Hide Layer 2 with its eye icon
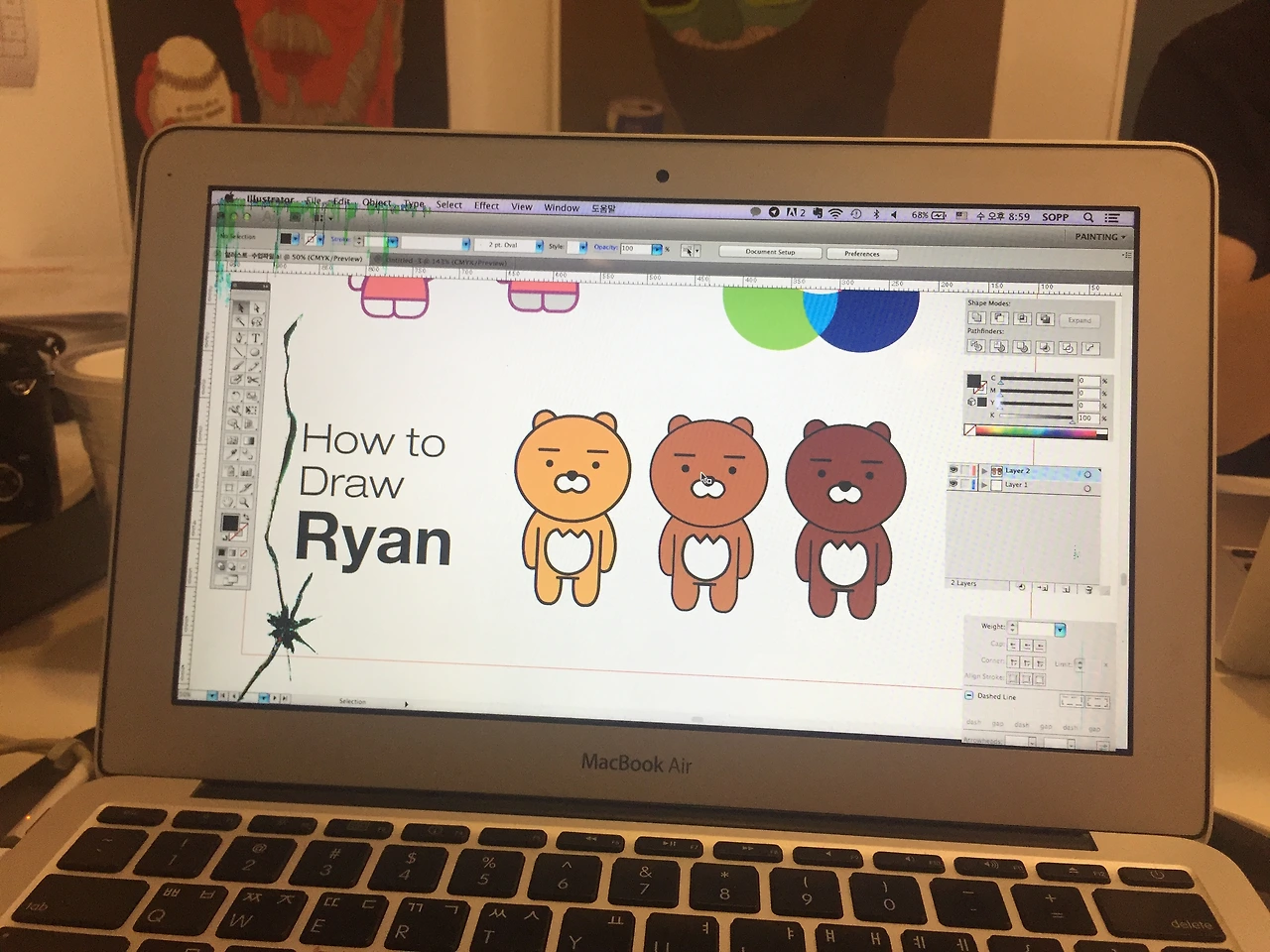The height and width of the screenshot is (952, 1270). [953, 470]
